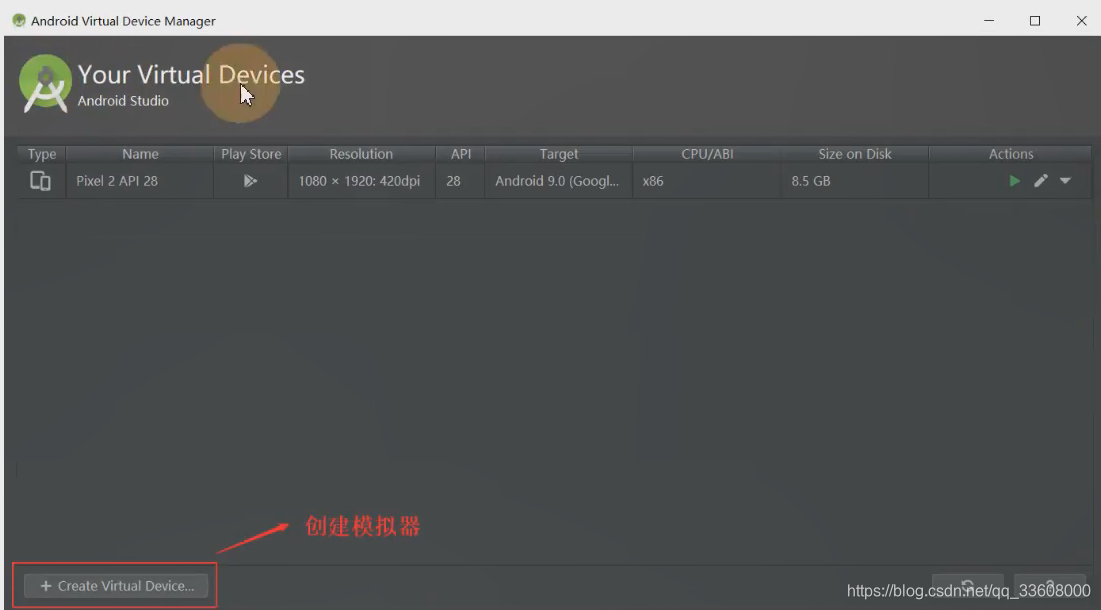Viewport: 1101px width, 610px height.
Task: Sort by Type column header
Action: (x=41, y=154)
